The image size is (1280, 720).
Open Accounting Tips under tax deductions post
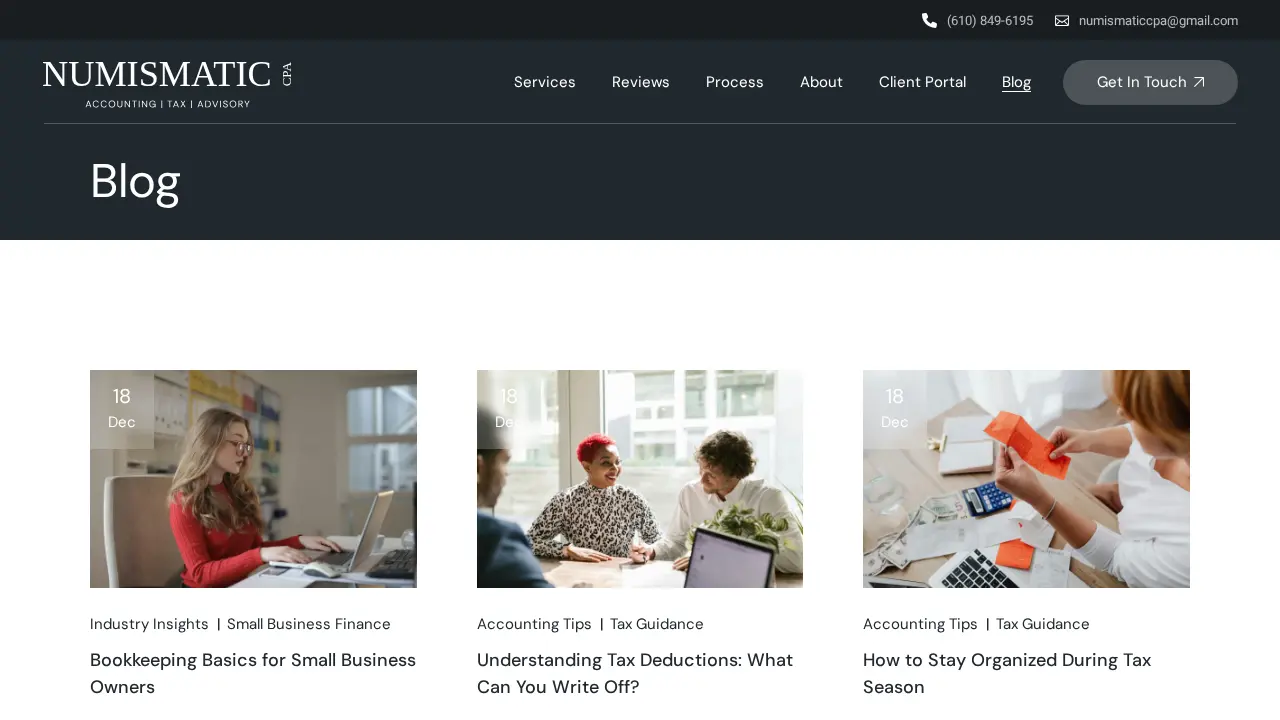pyautogui.click(x=534, y=624)
